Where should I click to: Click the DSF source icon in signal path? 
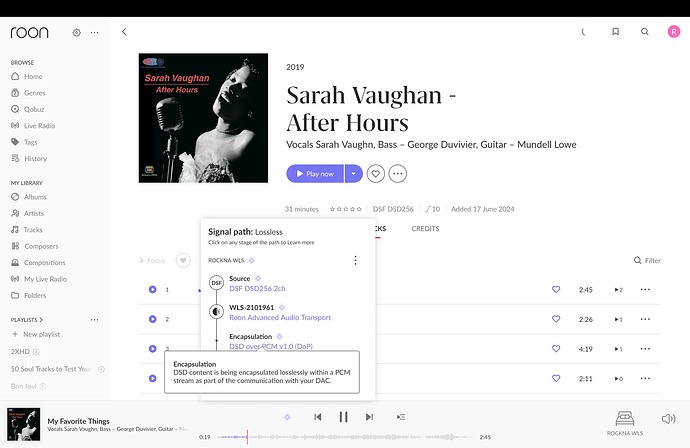217,283
